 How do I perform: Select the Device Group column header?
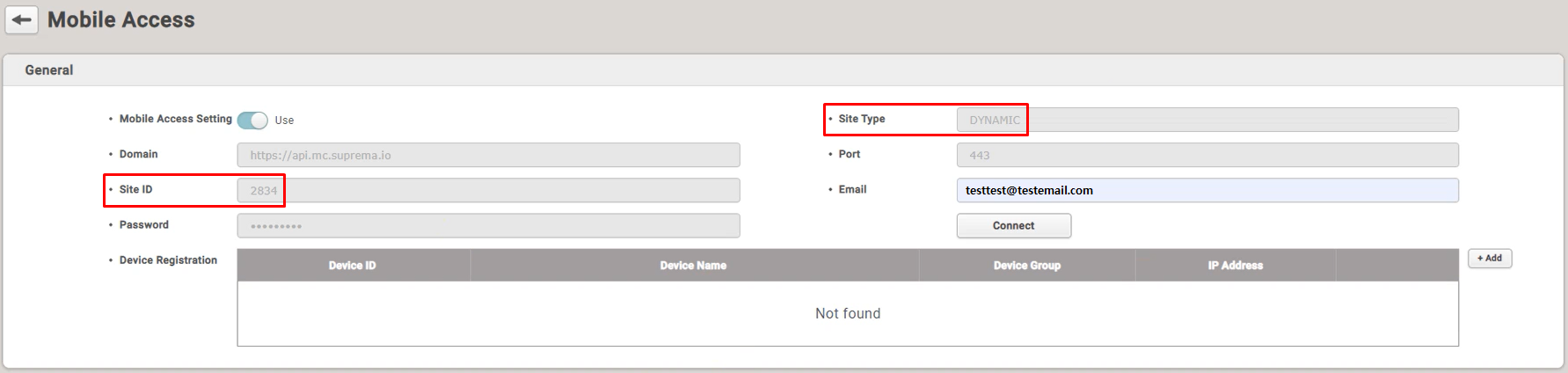tap(1026, 266)
